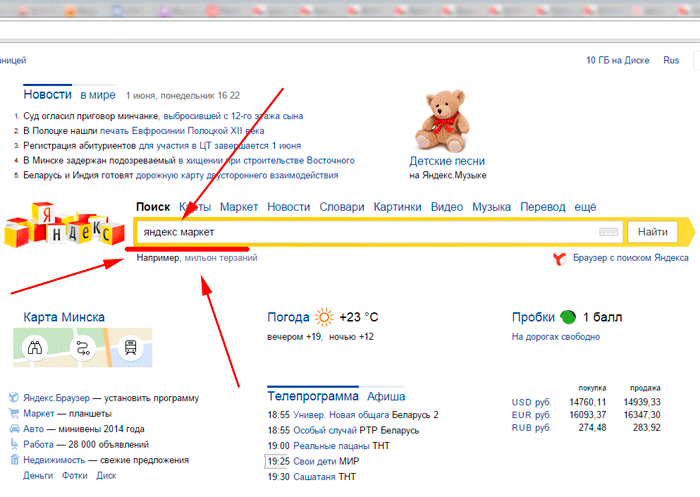Viewport: 700px width, 497px height.
Task: Expand the ещё services menu
Action: point(585,207)
